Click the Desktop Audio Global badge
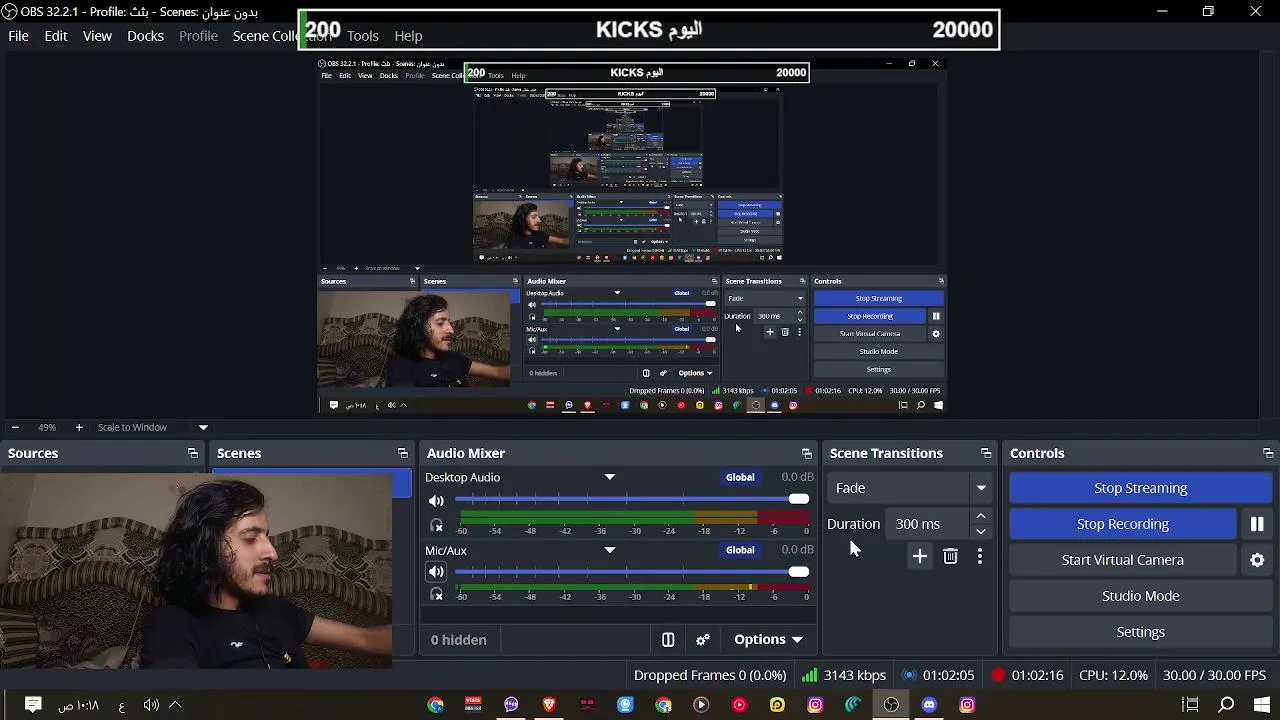Screen dimensions: 1280x720 click(740, 477)
